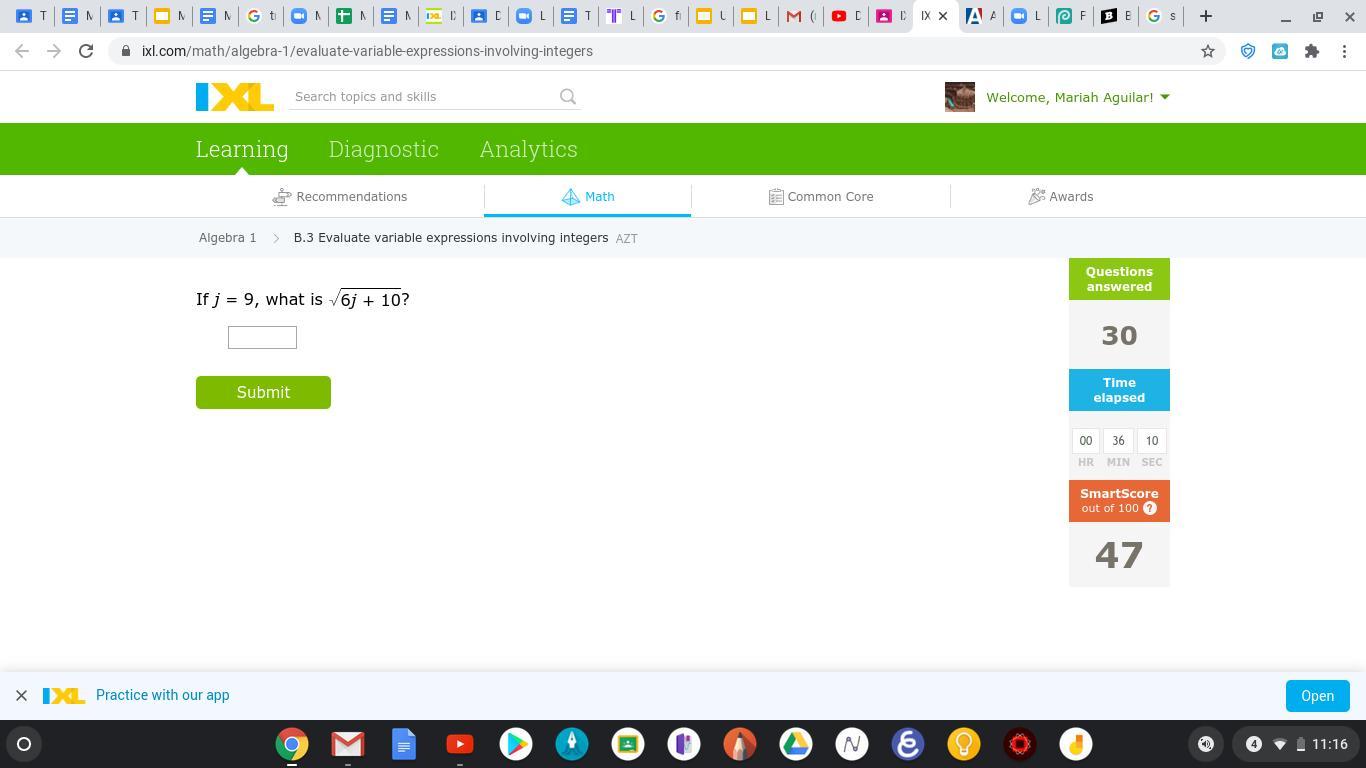Close the active IXL browser tab
The image size is (1366, 768).
(x=943, y=16)
